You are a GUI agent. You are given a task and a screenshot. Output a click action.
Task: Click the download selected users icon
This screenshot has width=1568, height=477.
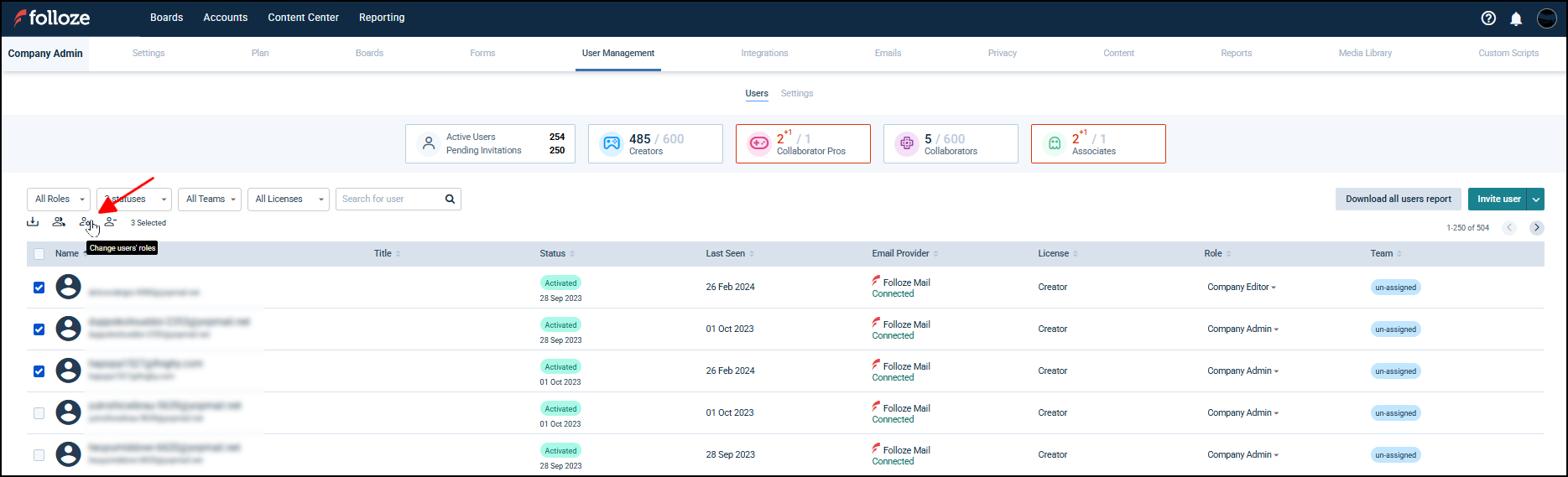[x=33, y=222]
